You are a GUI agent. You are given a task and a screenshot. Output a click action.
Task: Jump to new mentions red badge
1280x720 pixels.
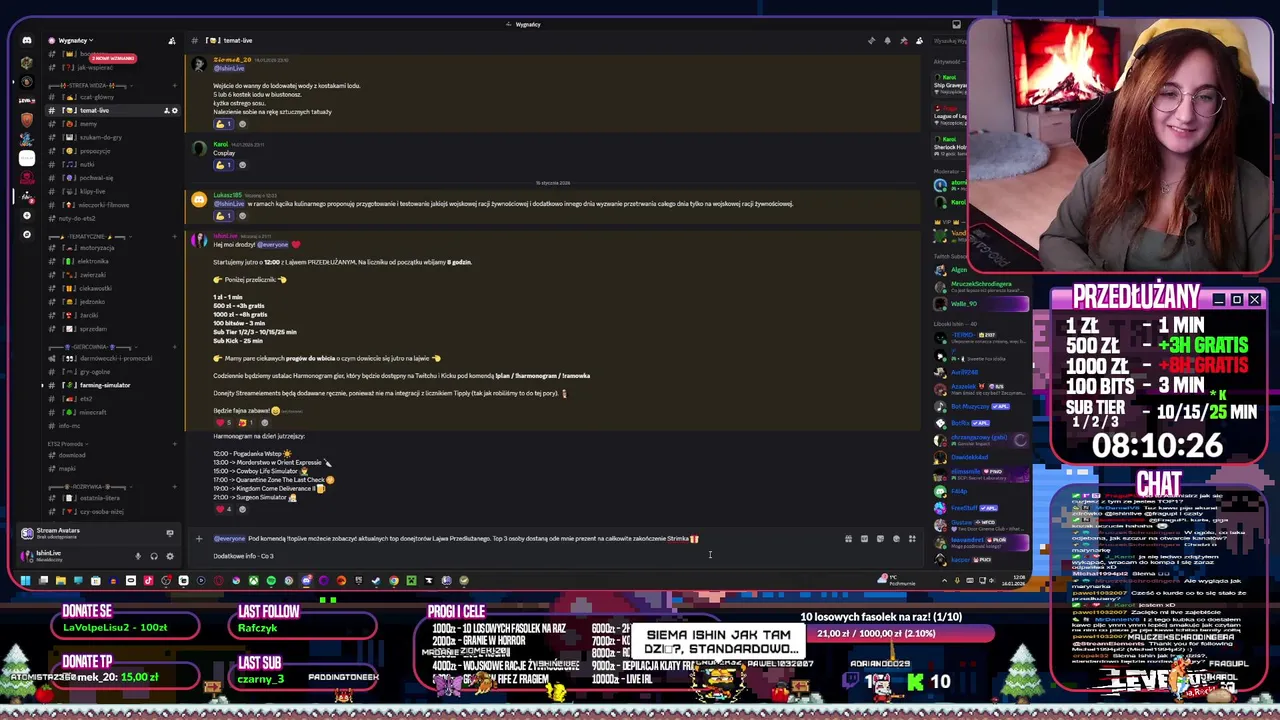point(112,58)
